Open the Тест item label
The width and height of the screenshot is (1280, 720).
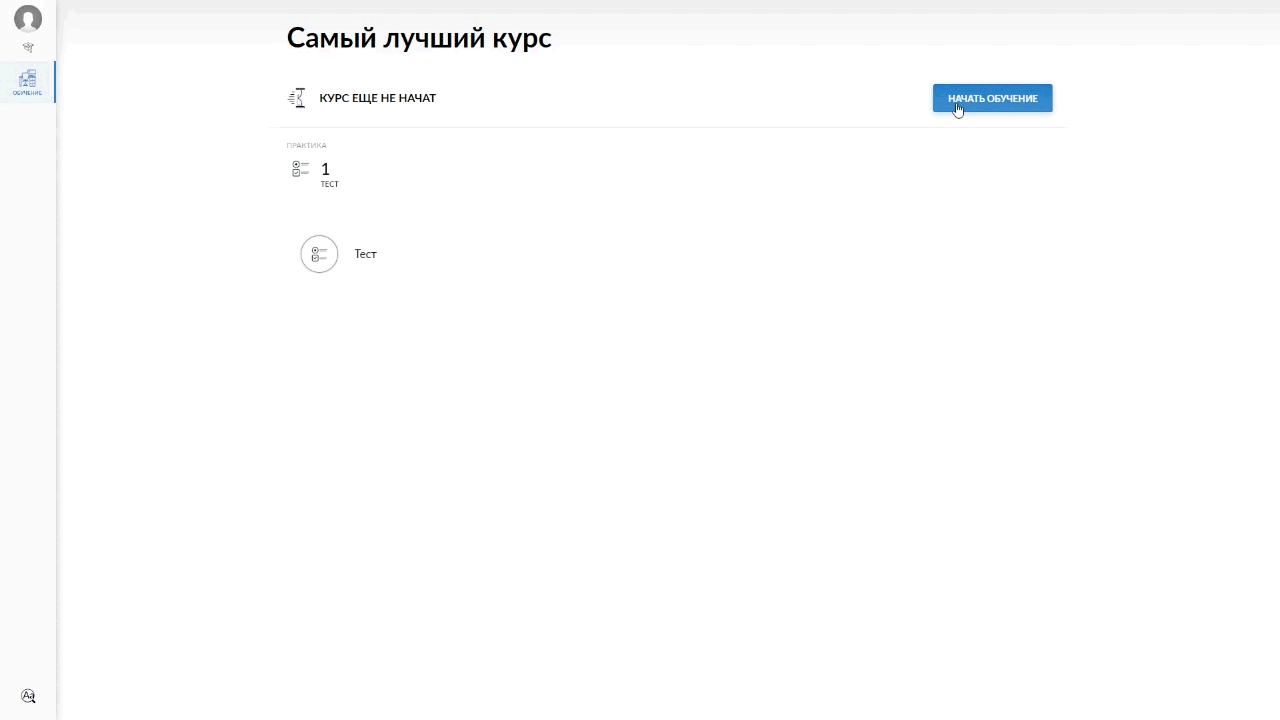(365, 254)
